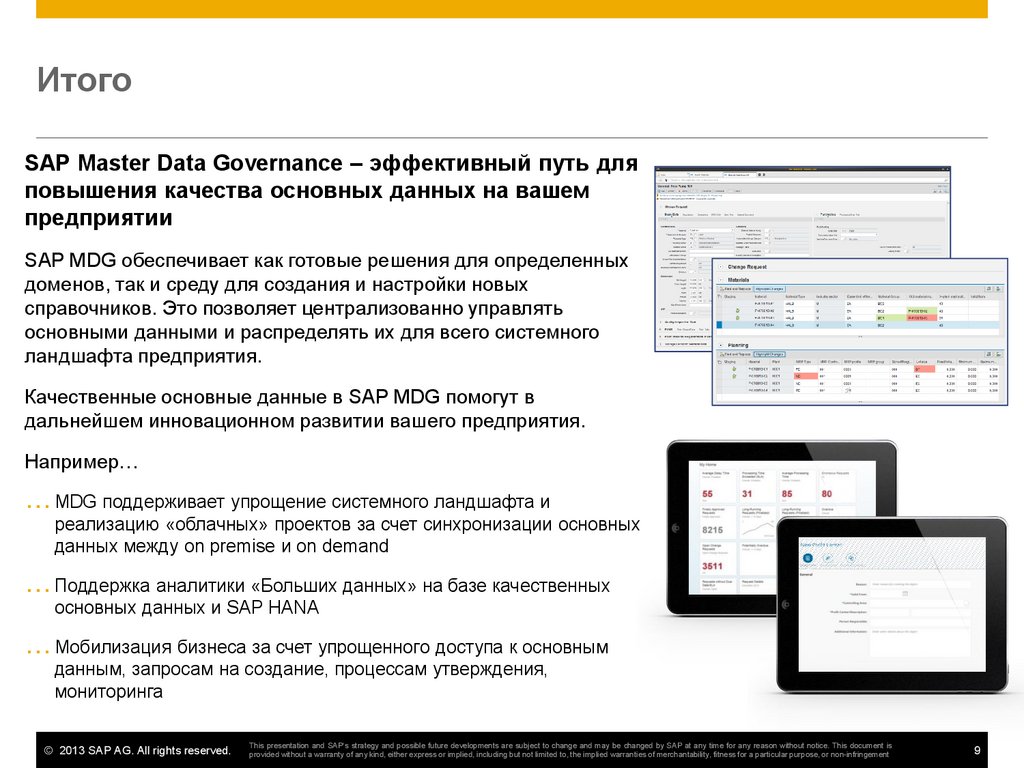
Task: Click the paragraph starting "Качественные основные данные"
Action: coord(305,409)
